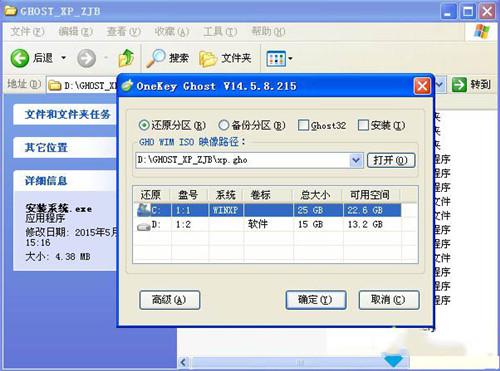Click the Folders (文件夹) toolbar icon
Screen dimensions: 500x371
tap(208, 59)
